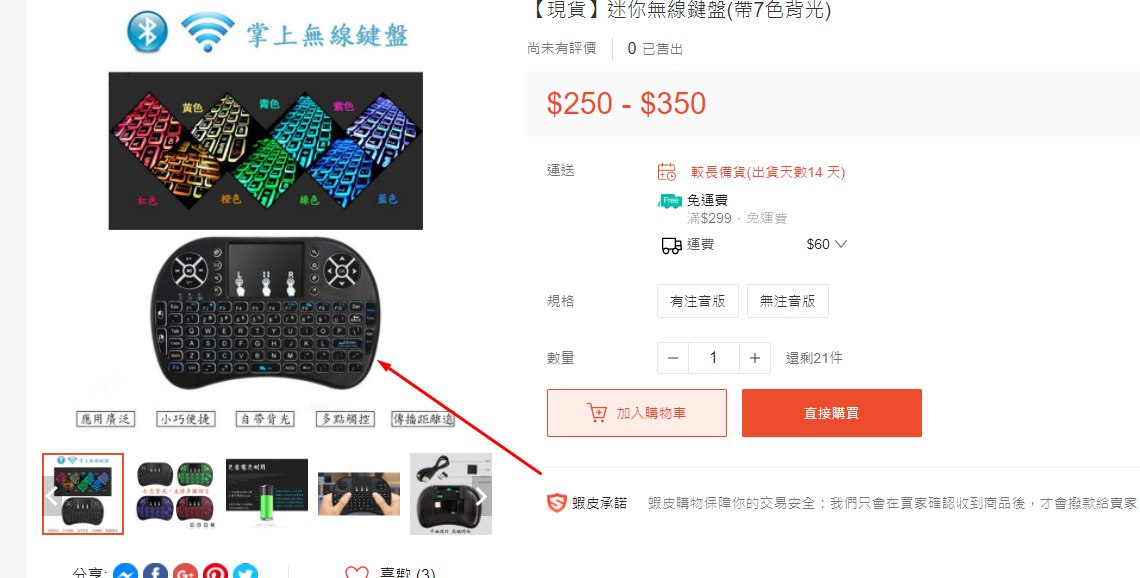Select four-color keyboards thumbnail
Screen dimensions: 1140x578
[174, 494]
